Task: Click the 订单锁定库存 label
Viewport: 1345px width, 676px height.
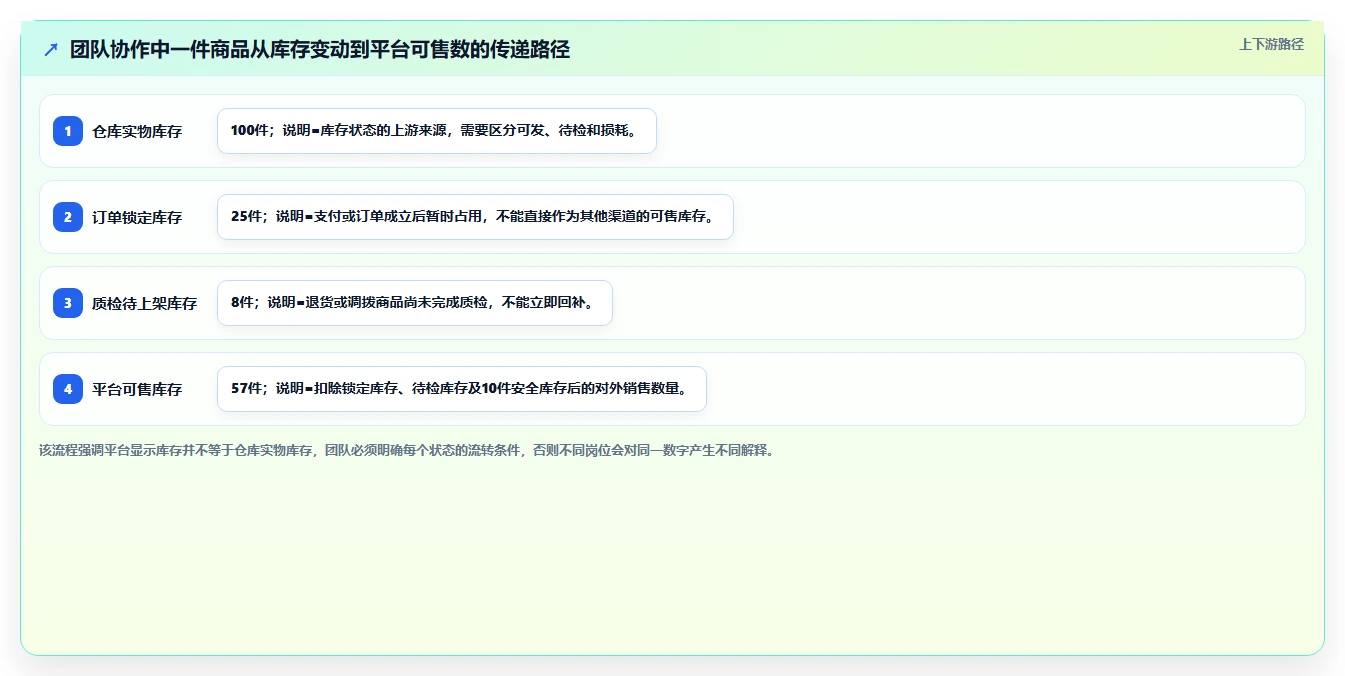Action: tap(137, 217)
